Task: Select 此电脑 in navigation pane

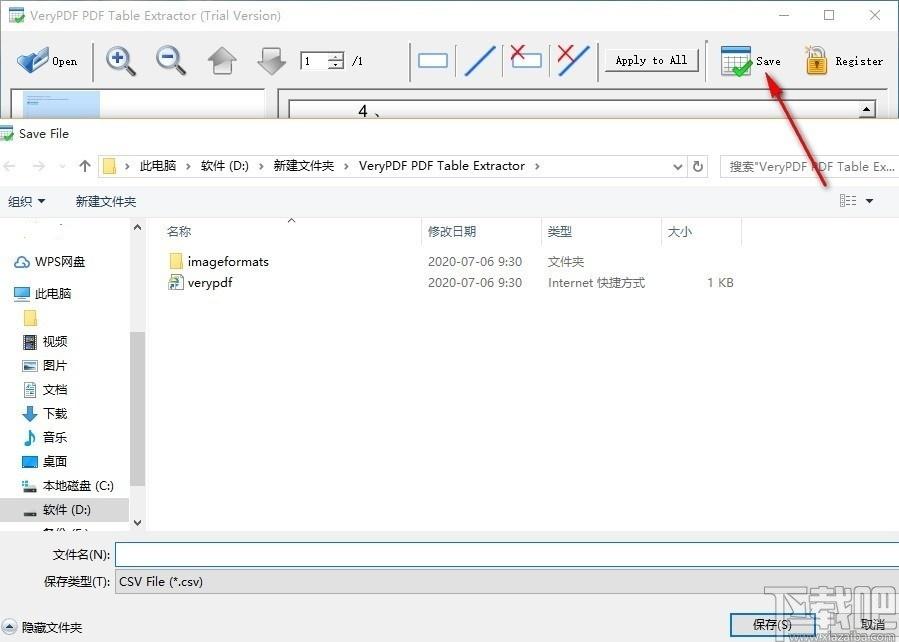Action: point(42,293)
